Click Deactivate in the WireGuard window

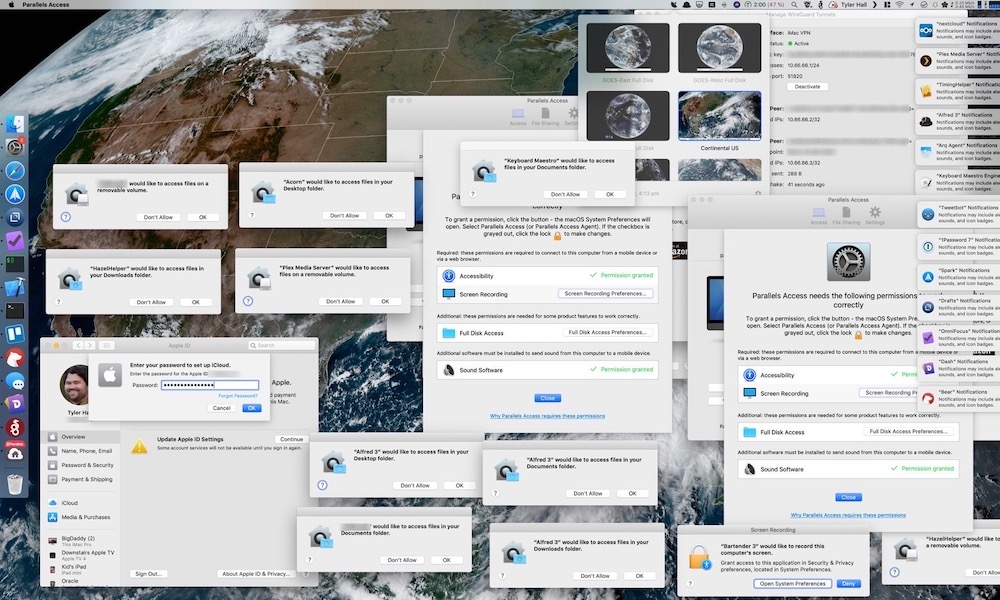point(807,87)
